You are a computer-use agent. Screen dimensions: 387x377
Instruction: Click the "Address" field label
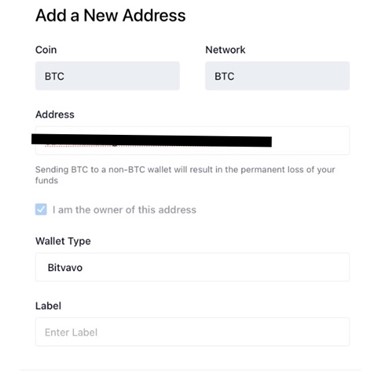(55, 114)
